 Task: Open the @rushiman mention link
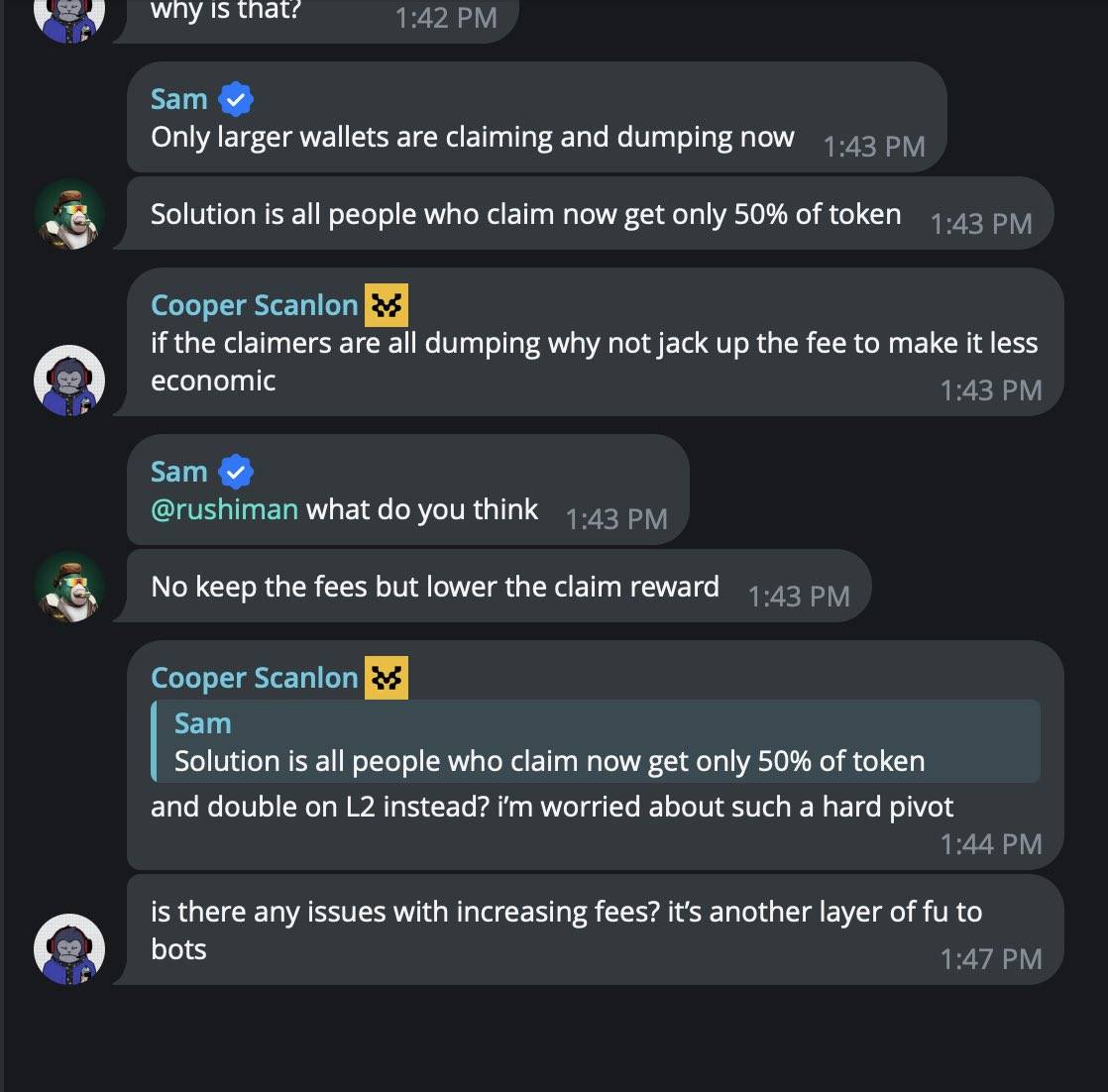[x=224, y=509]
